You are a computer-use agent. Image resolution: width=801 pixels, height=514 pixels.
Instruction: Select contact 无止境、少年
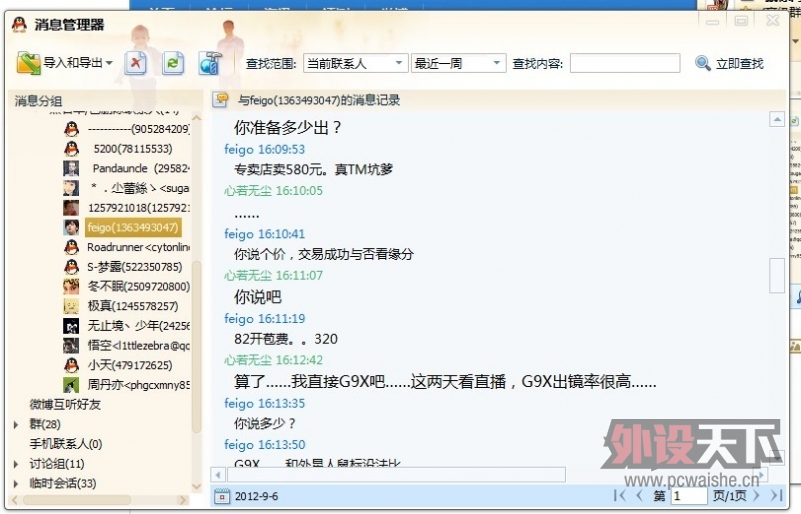pyautogui.click(x=138, y=325)
